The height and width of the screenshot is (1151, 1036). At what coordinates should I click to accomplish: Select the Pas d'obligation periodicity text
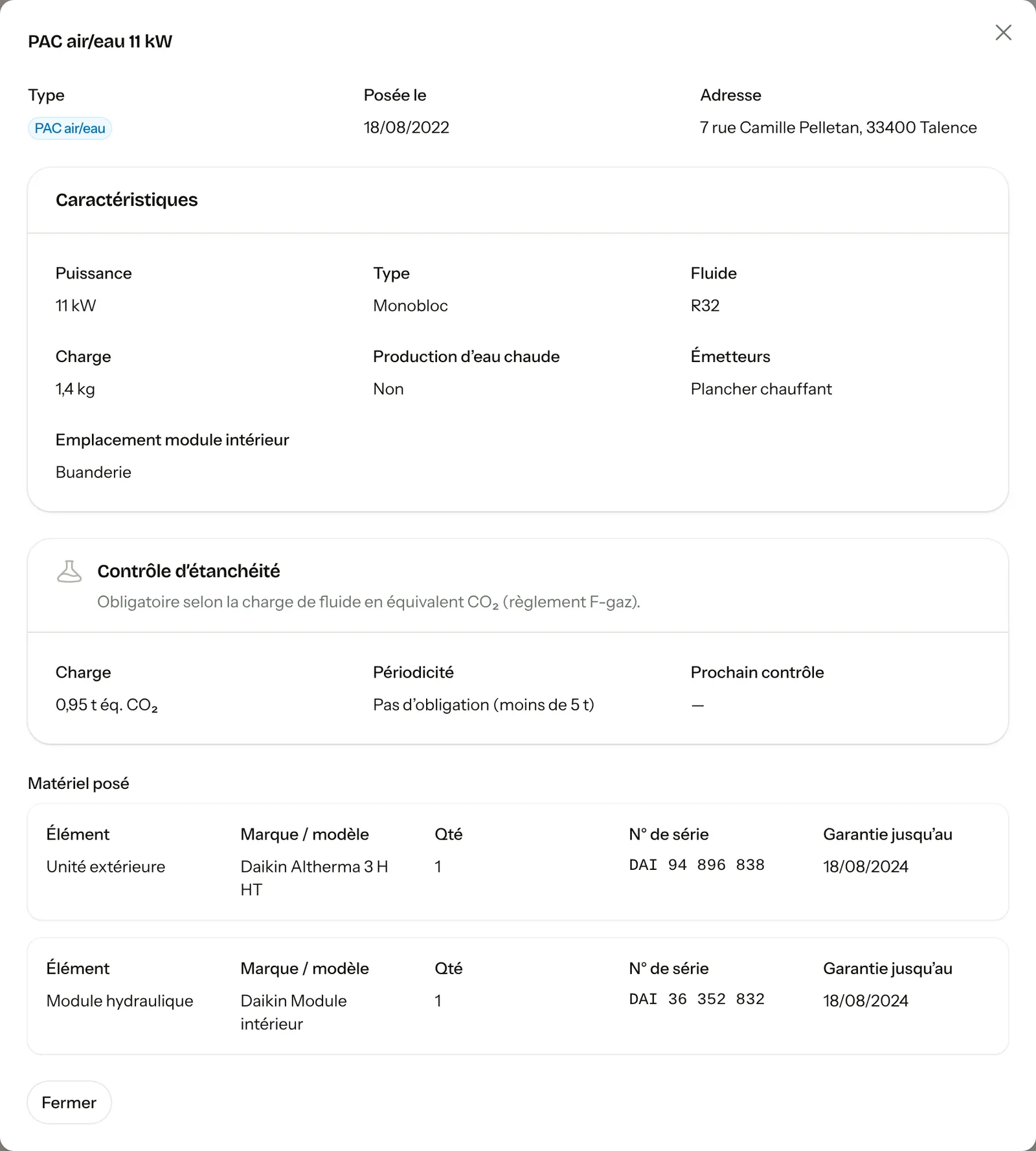pos(484,705)
